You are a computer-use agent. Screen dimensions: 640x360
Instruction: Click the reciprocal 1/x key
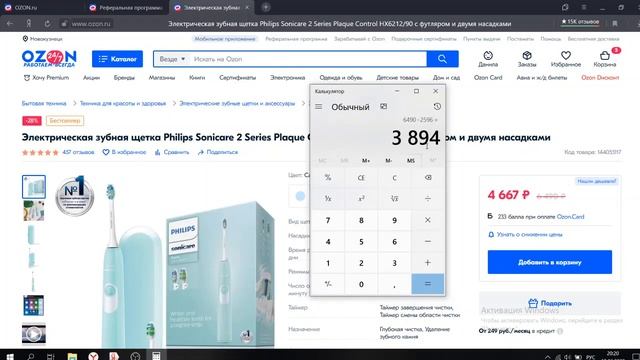(328, 199)
